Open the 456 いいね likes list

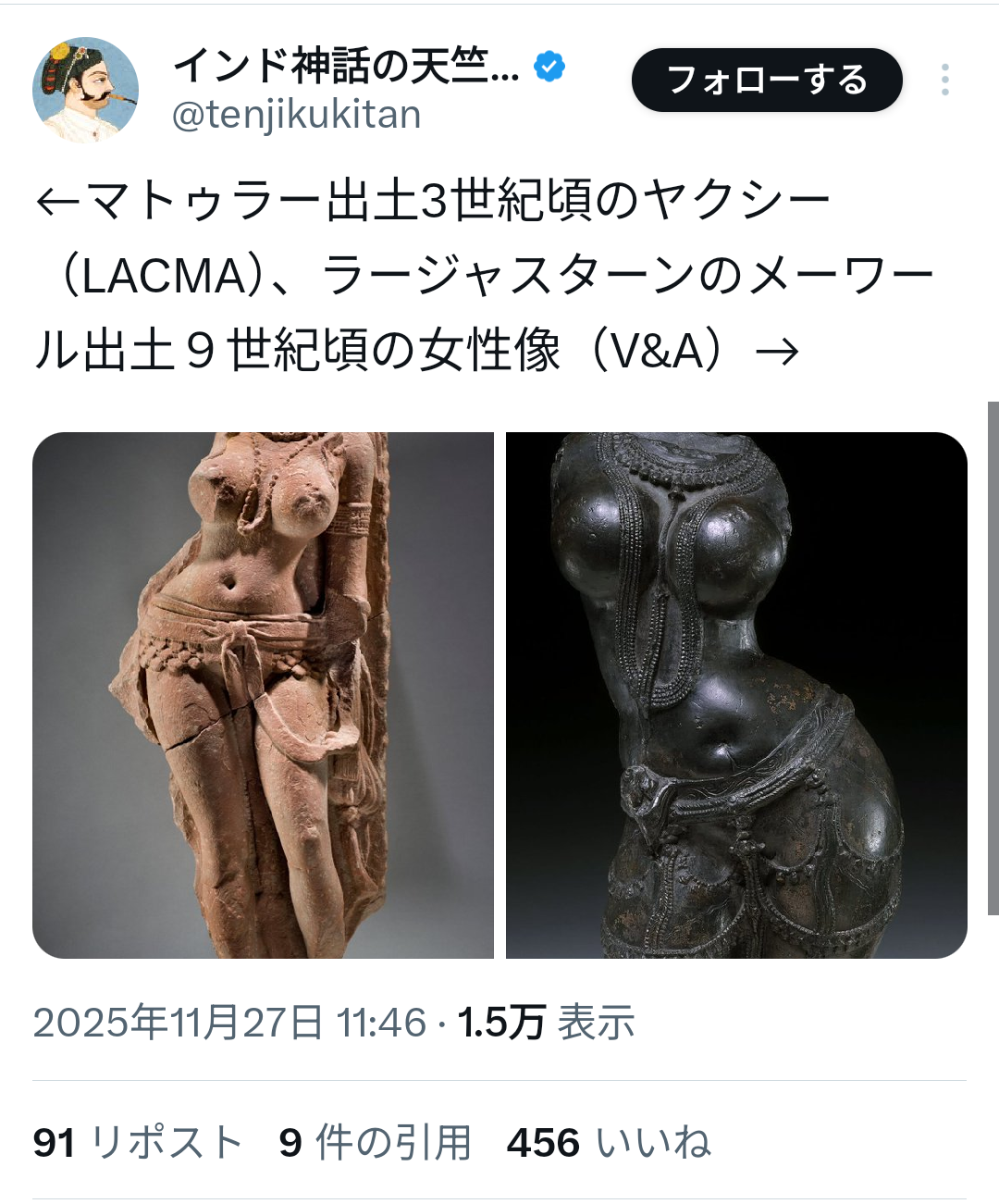point(609,1142)
